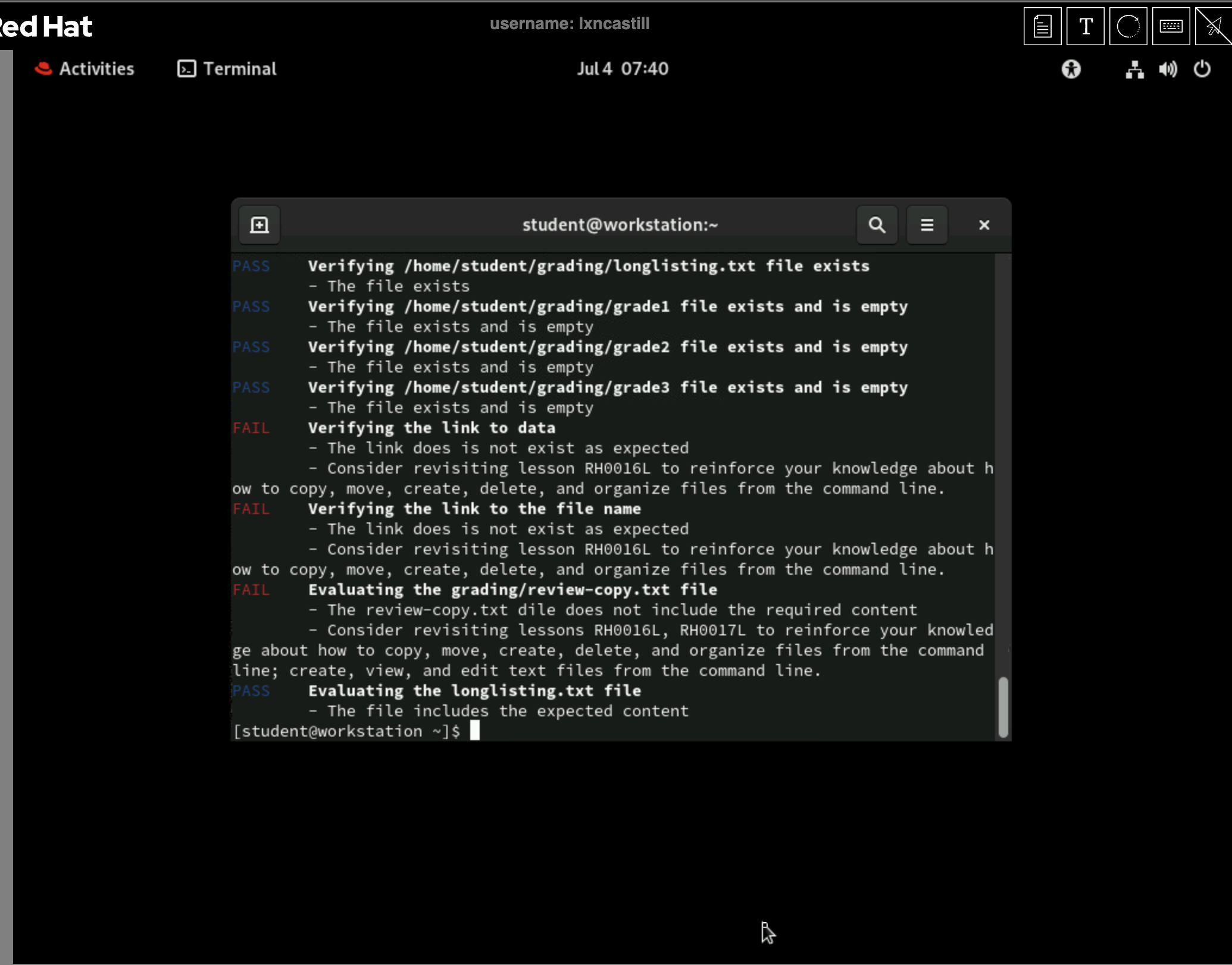Screen dimensions: 1232x965
Task: Click the student@workstation title bar
Action: [620, 225]
